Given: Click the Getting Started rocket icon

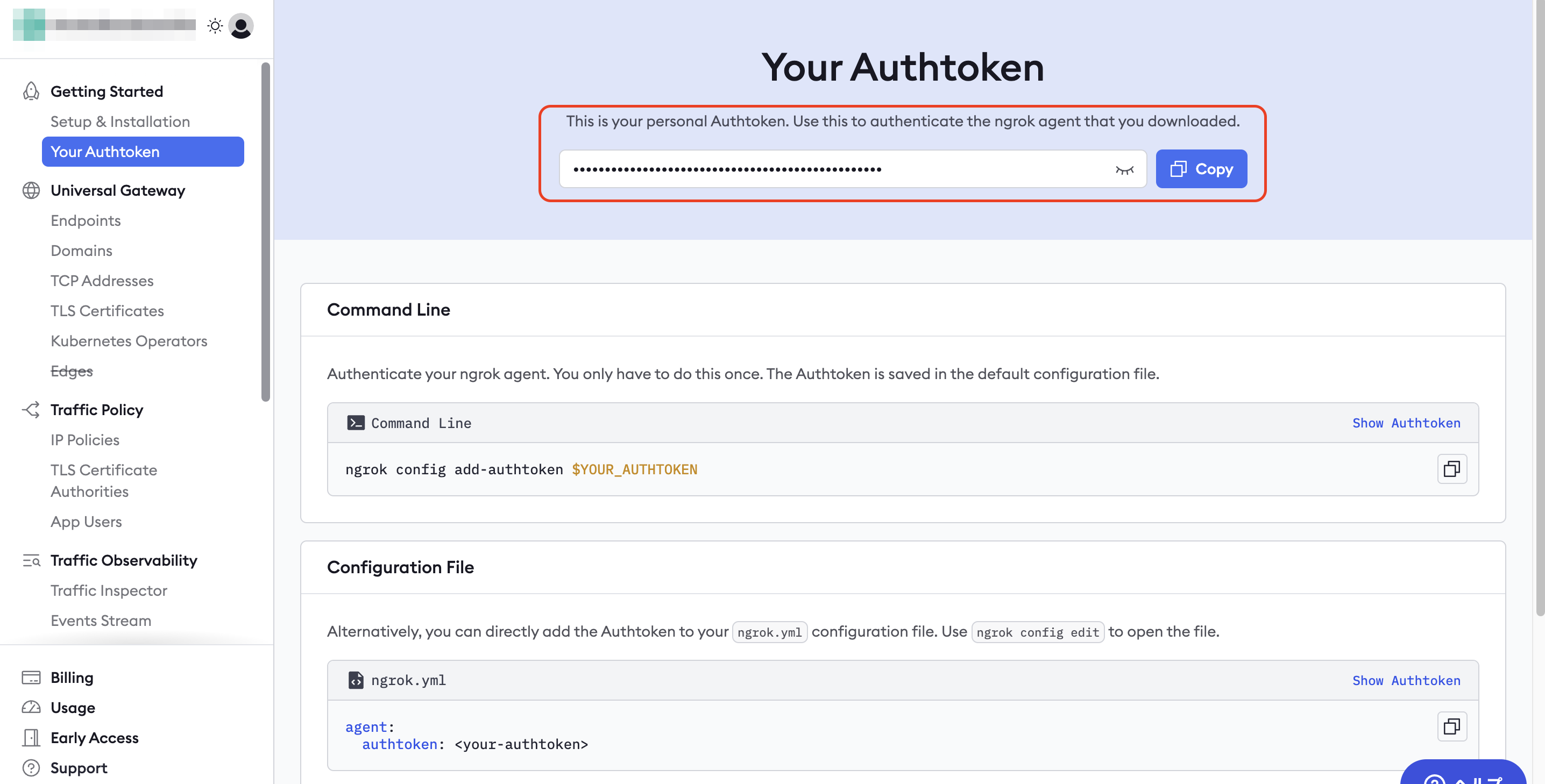Looking at the screenshot, I should click(31, 91).
